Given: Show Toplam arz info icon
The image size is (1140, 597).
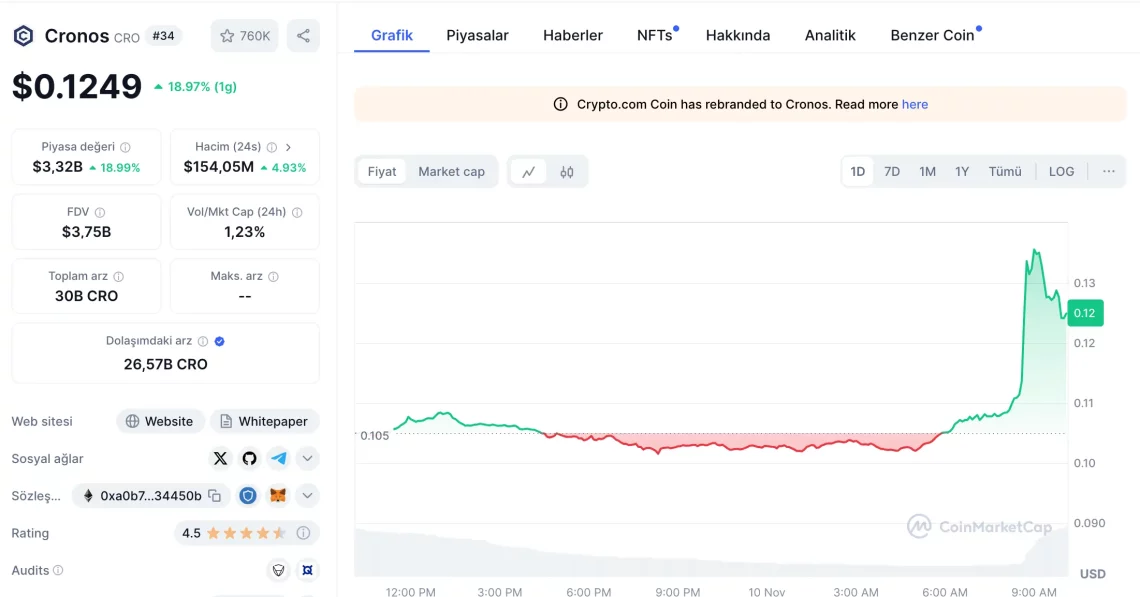Looking at the screenshot, I should click(x=119, y=276).
